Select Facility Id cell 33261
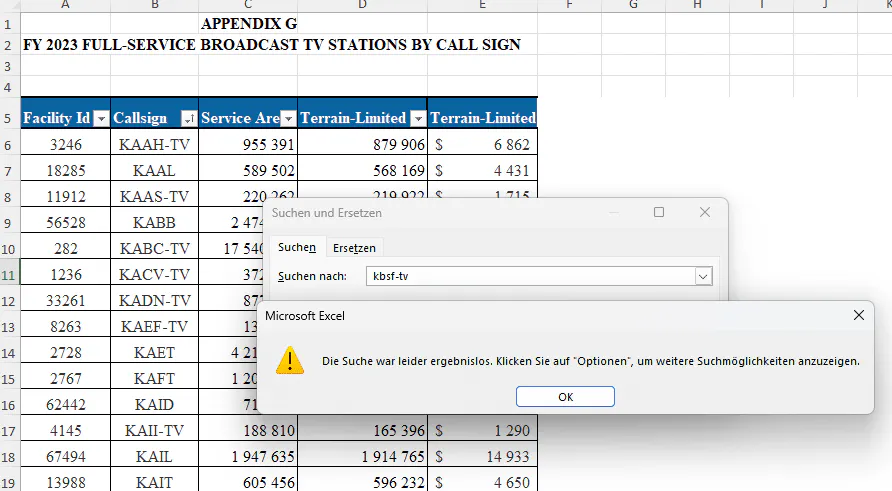892x491 pixels. (x=66, y=300)
